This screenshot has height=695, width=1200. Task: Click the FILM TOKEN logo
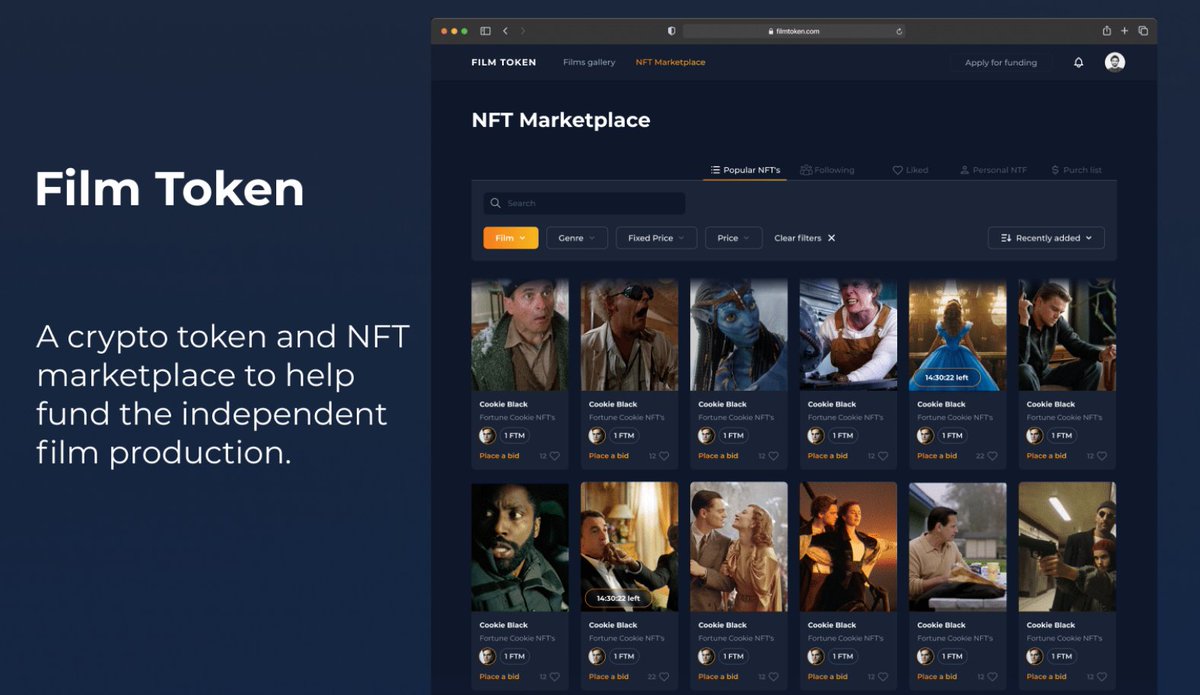click(x=504, y=62)
